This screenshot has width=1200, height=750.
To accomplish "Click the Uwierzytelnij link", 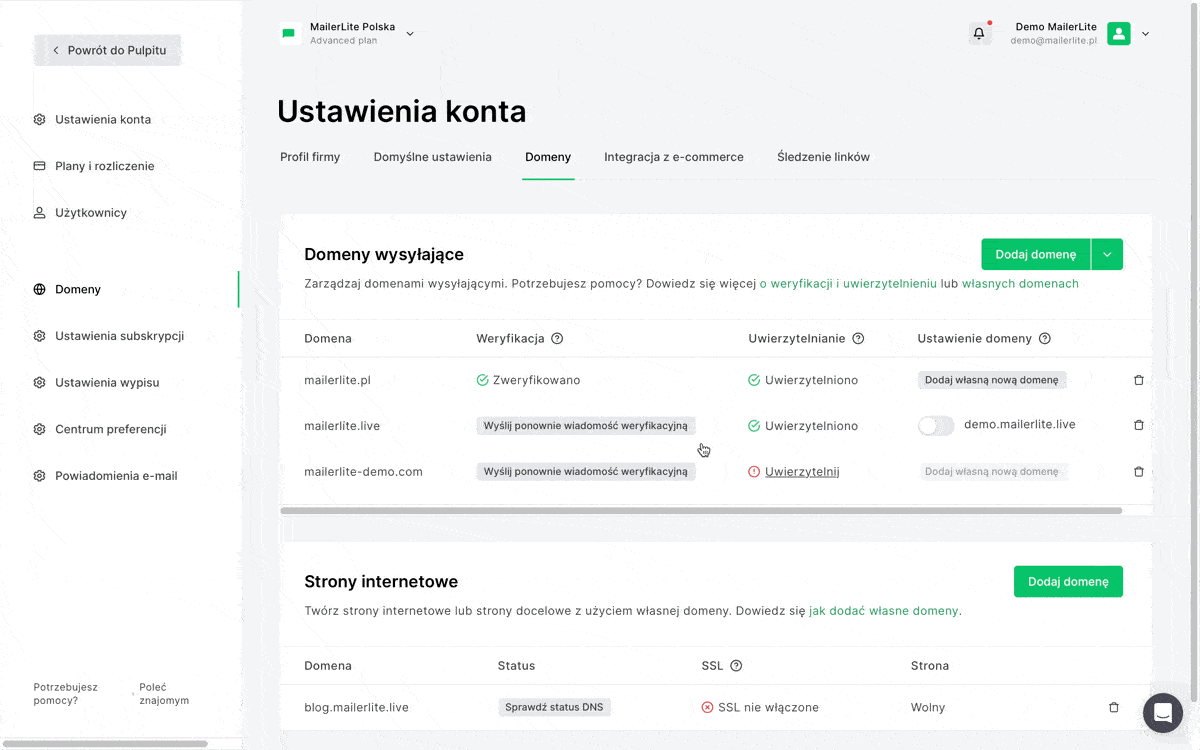I will [802, 472].
